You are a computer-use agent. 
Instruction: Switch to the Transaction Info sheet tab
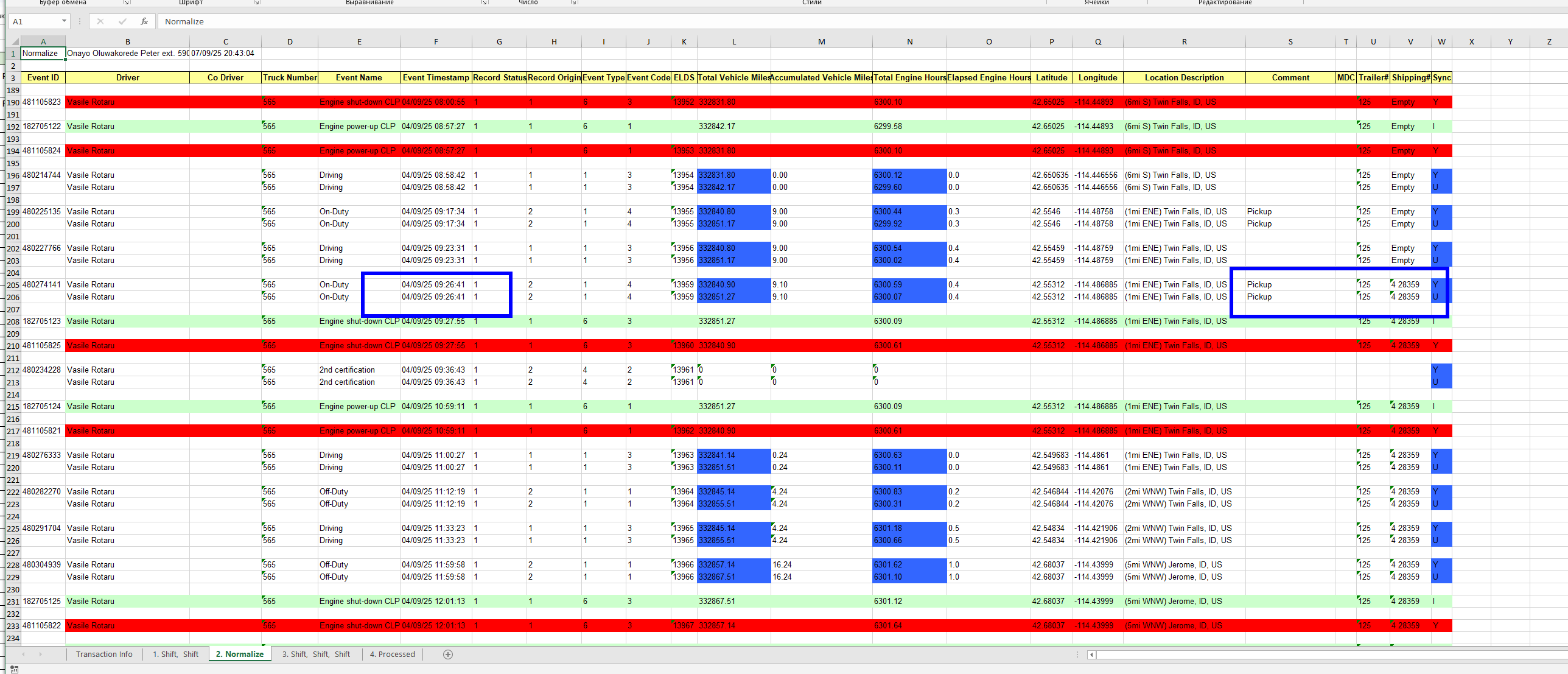click(104, 655)
